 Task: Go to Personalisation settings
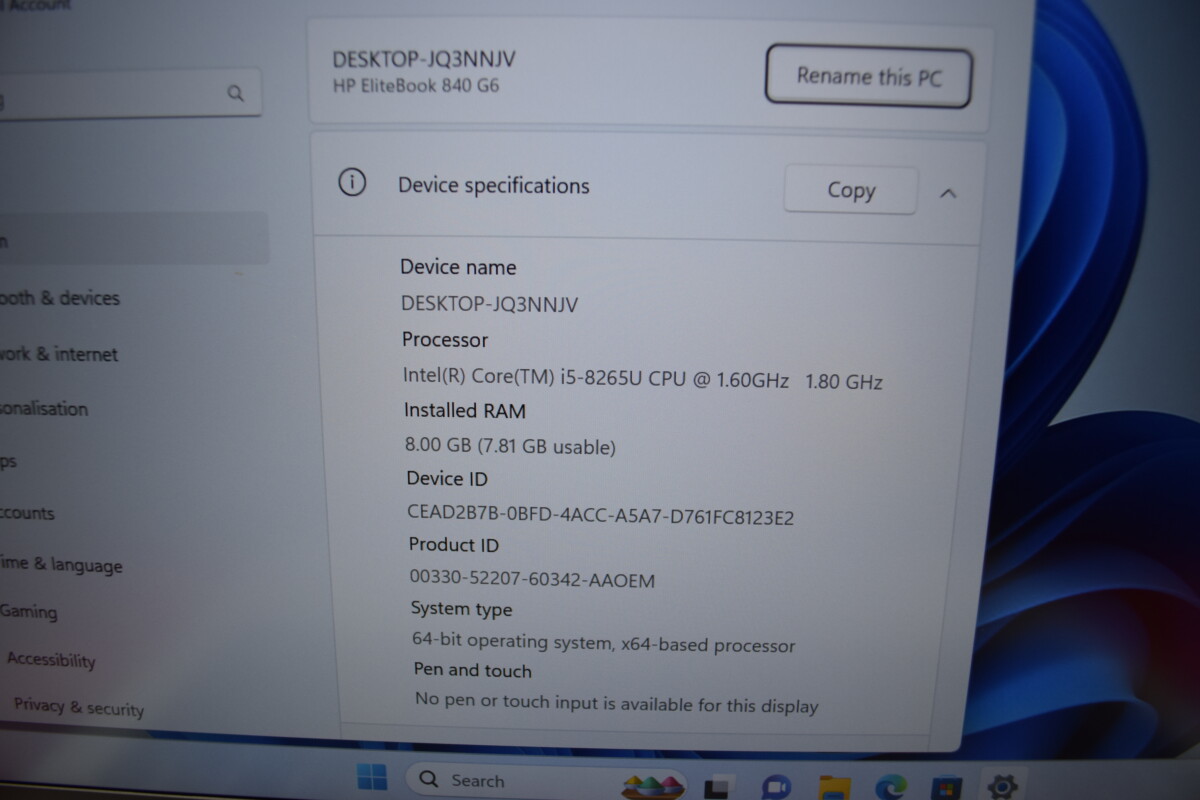pyautogui.click(x=44, y=409)
